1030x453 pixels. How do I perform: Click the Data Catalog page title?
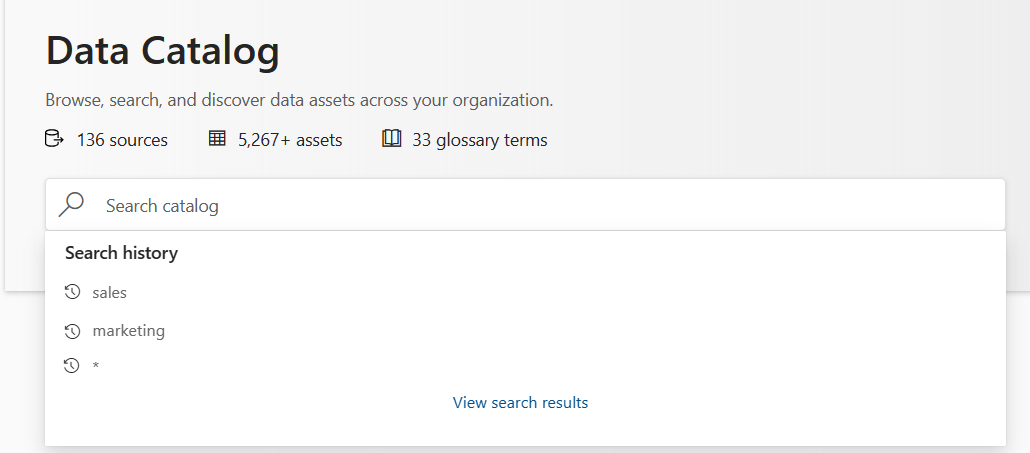(x=162, y=51)
